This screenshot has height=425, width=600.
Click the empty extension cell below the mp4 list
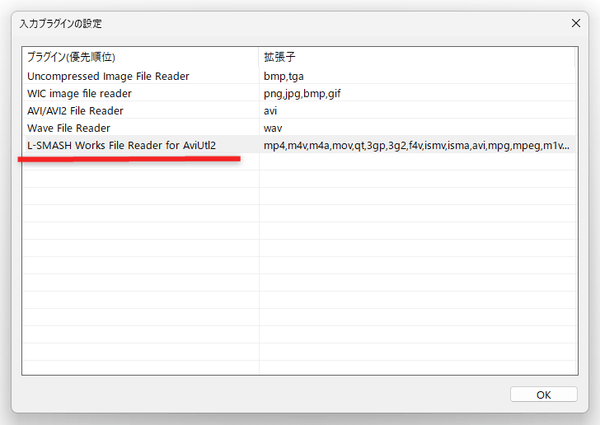[415, 164]
